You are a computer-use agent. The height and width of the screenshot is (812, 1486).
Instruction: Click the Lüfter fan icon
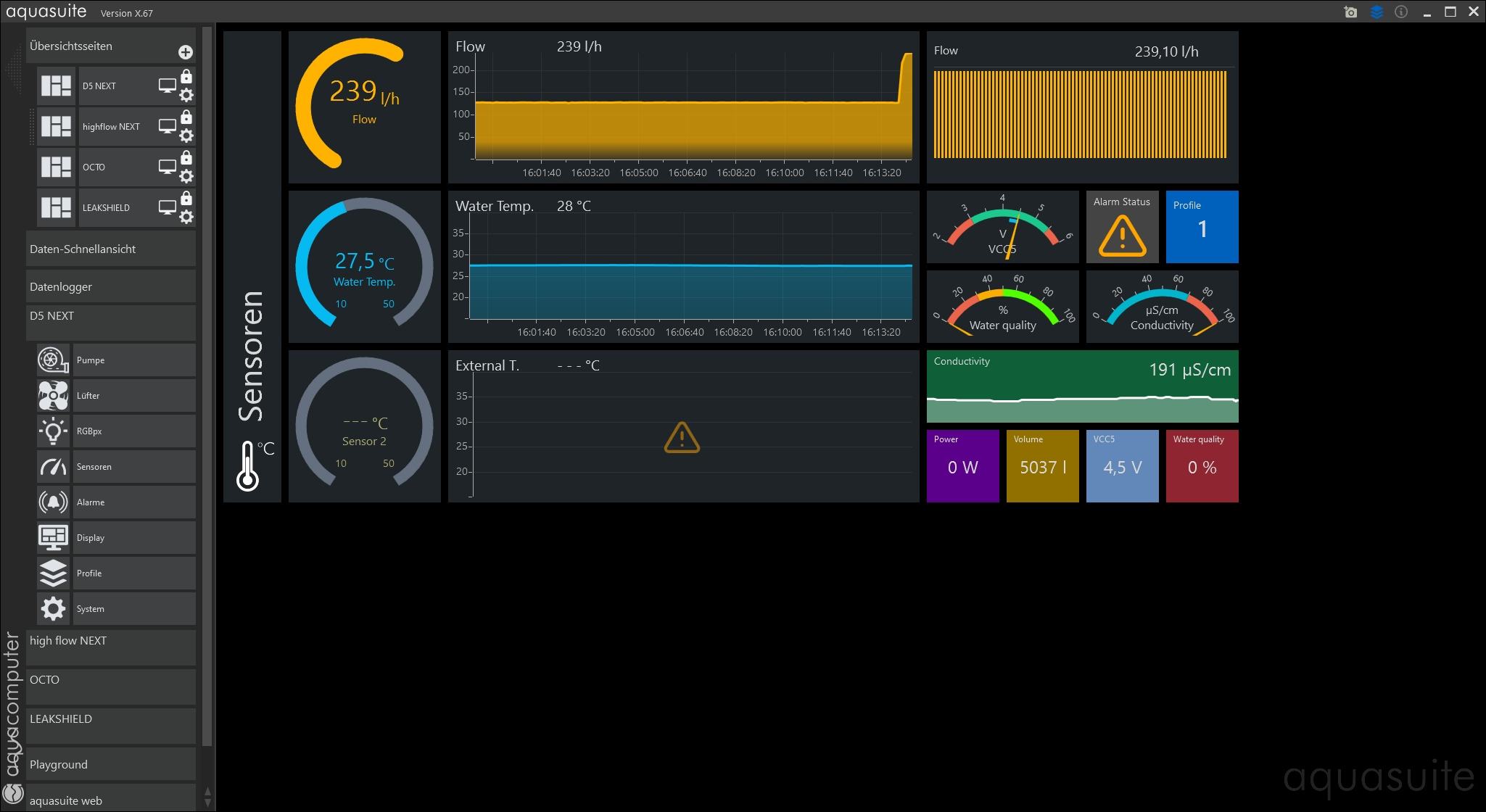tap(53, 396)
